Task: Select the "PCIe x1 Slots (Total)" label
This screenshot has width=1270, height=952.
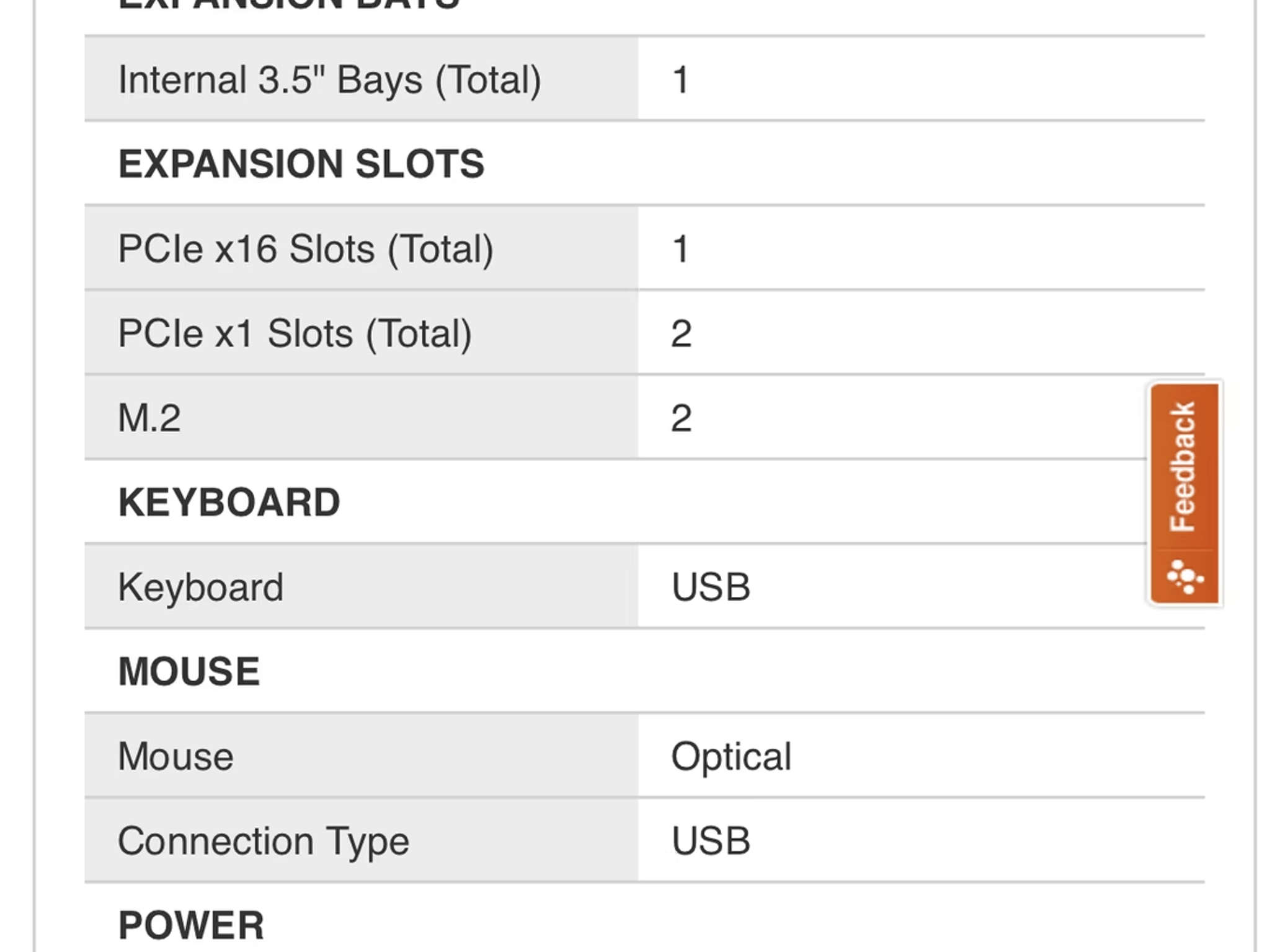Action: [x=295, y=333]
